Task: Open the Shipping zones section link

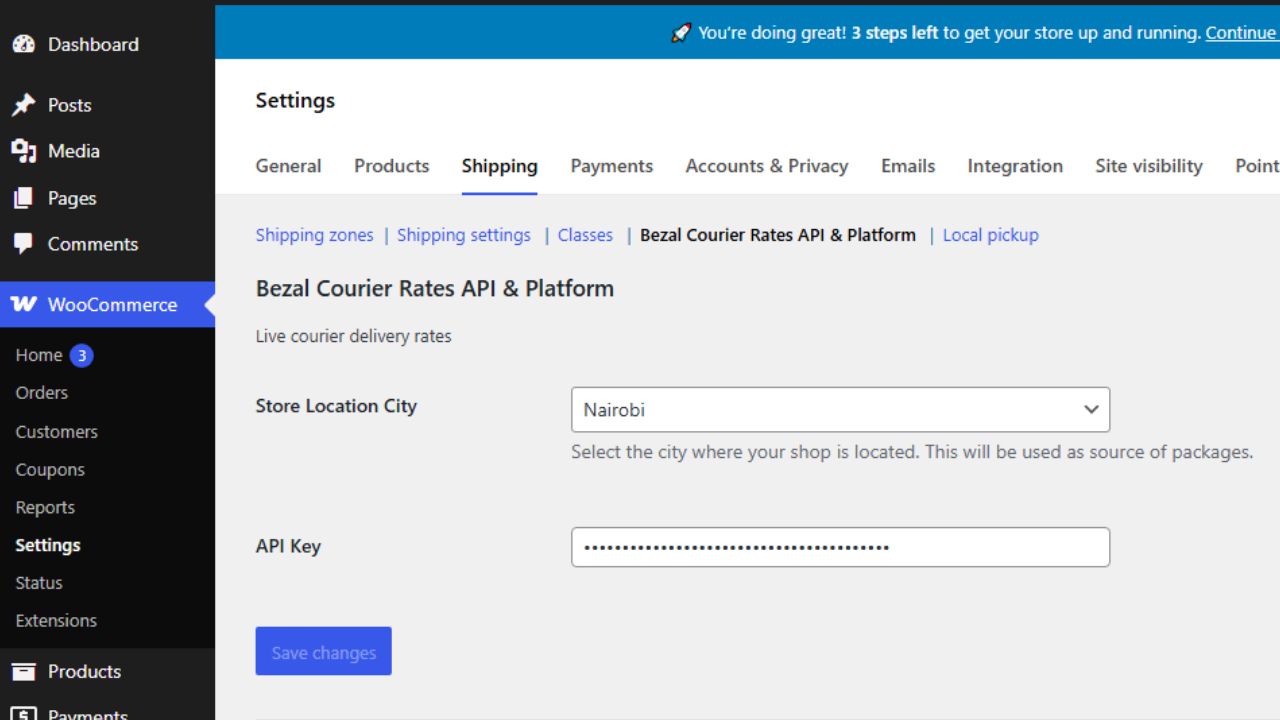Action: 315,235
